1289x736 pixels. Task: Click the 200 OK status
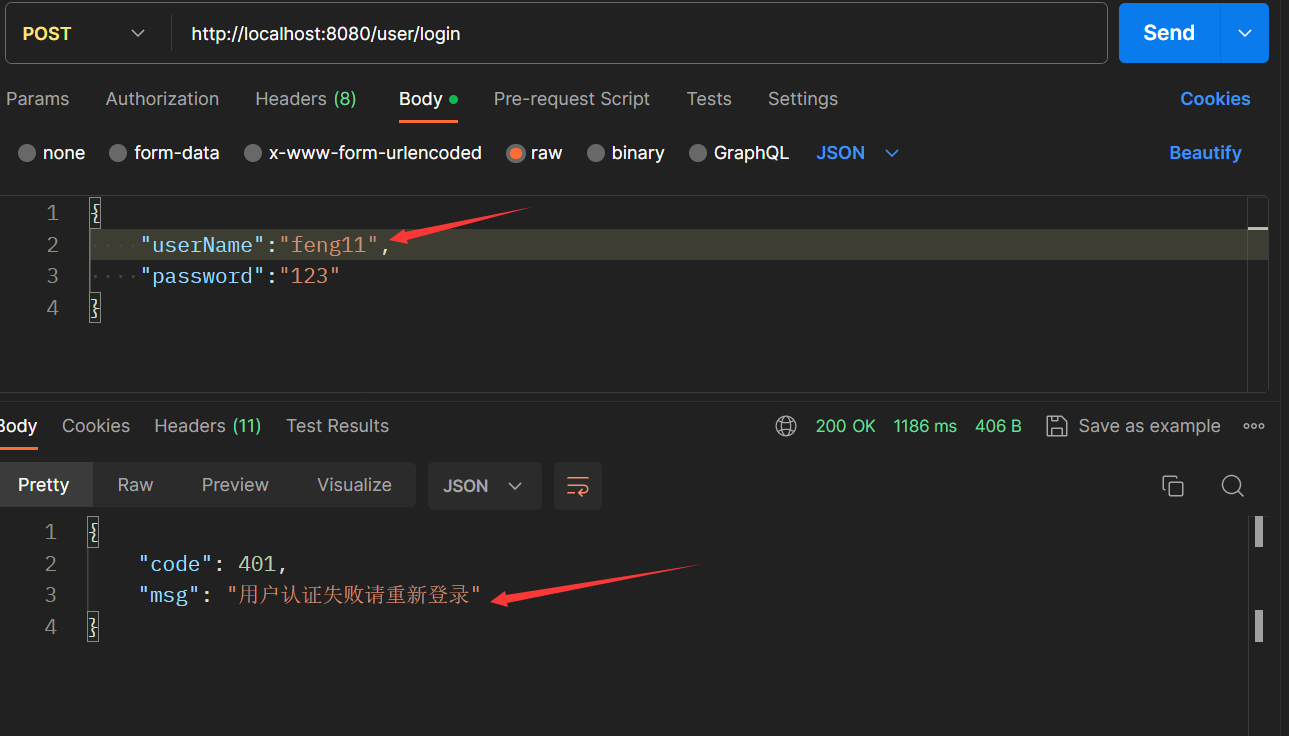click(x=845, y=426)
